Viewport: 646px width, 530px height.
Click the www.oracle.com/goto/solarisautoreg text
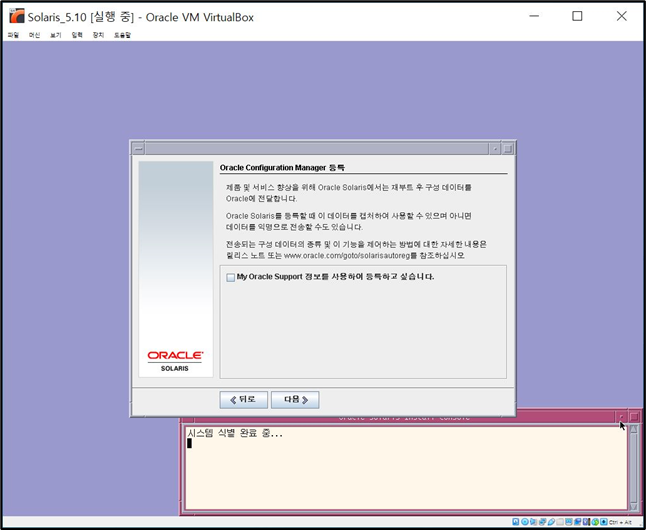click(347, 256)
